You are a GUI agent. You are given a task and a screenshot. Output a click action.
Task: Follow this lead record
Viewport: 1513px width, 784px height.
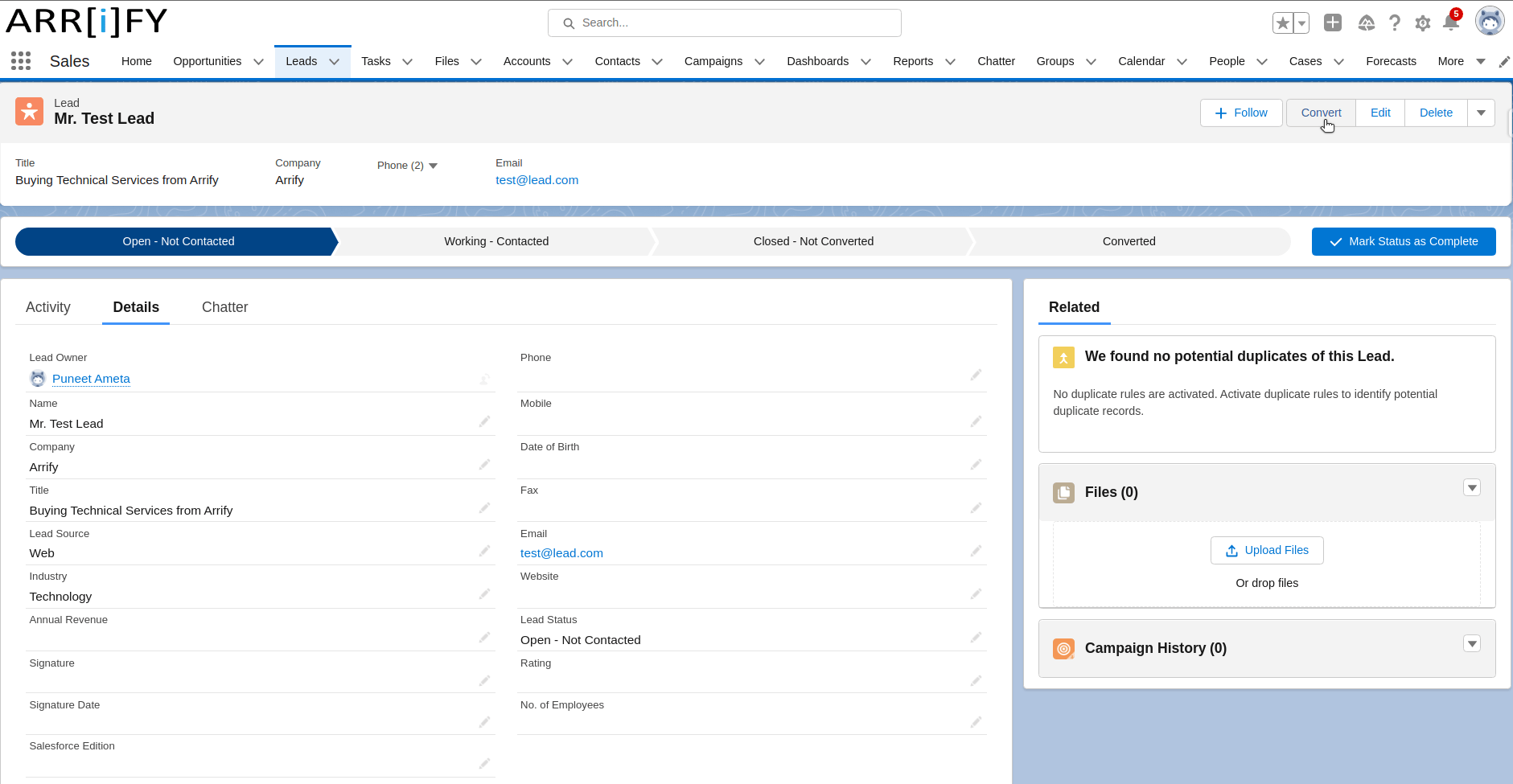coord(1241,113)
